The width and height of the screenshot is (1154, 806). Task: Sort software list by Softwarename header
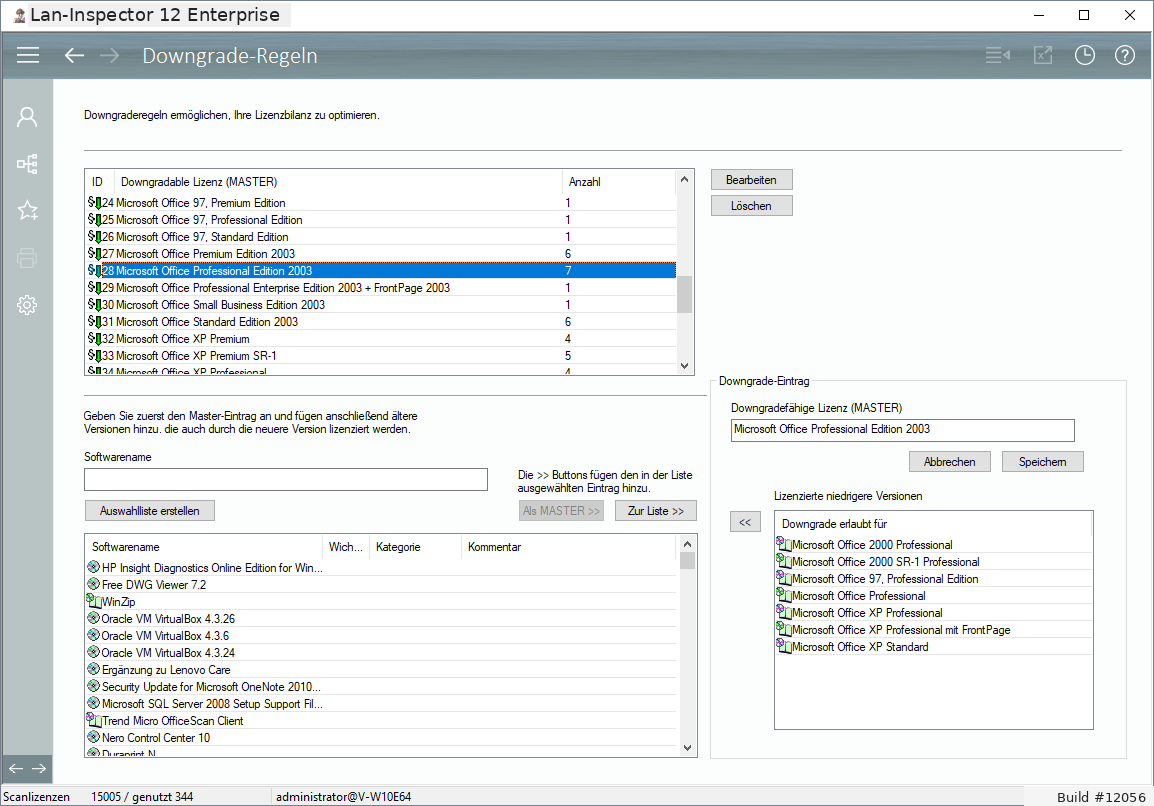tap(204, 547)
